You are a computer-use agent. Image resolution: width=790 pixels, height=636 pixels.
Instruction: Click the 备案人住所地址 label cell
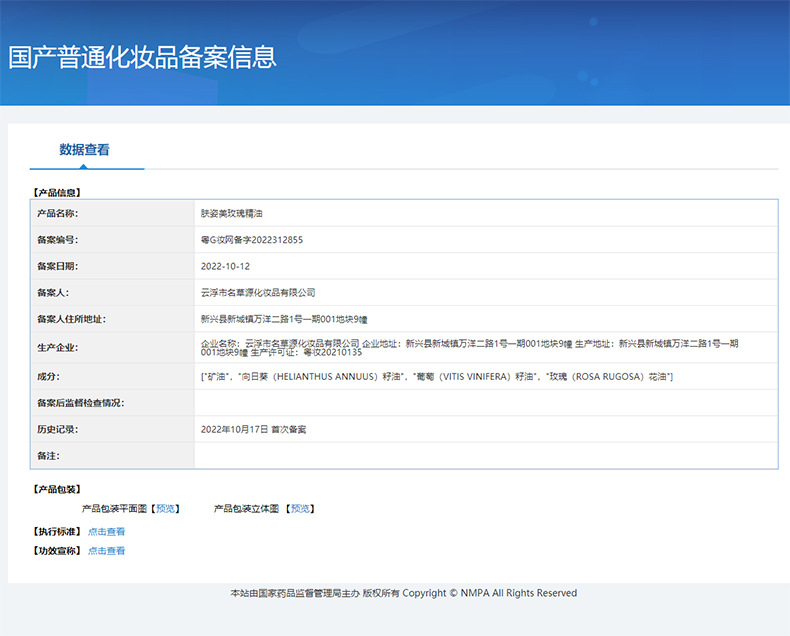[x=113, y=319]
